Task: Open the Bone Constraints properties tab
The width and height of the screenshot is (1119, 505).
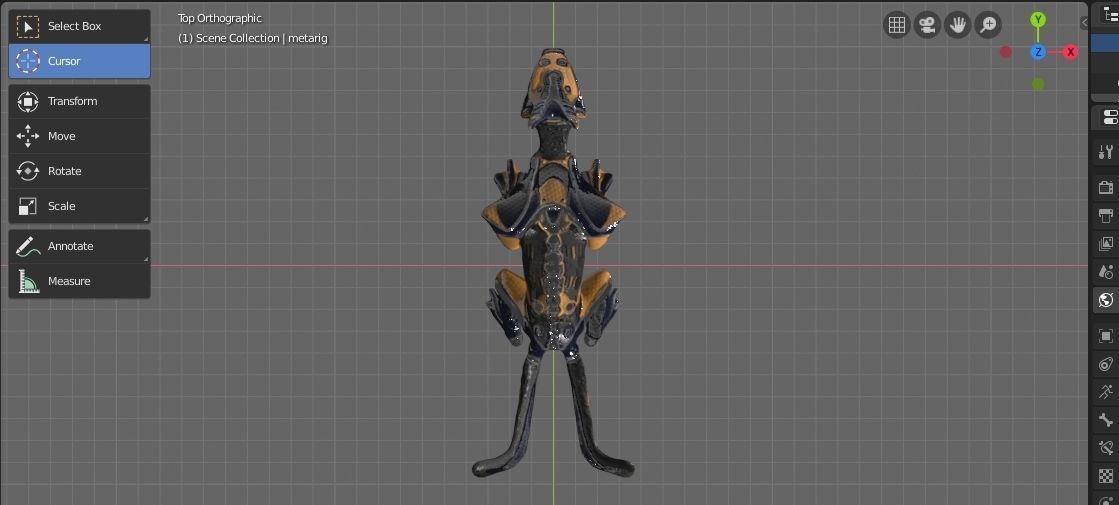Action: click(1106, 448)
